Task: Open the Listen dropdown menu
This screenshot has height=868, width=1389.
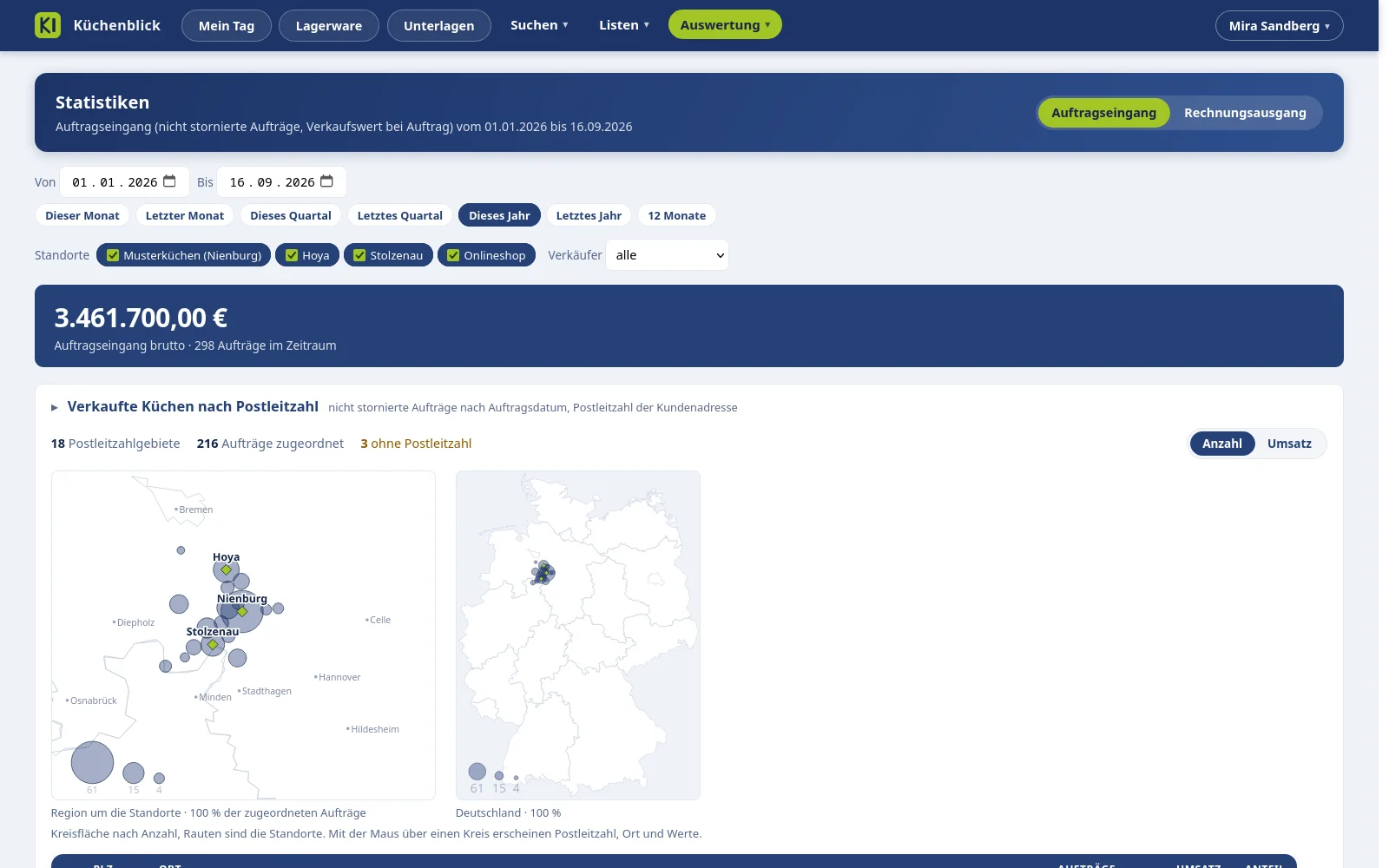Action: click(x=623, y=25)
